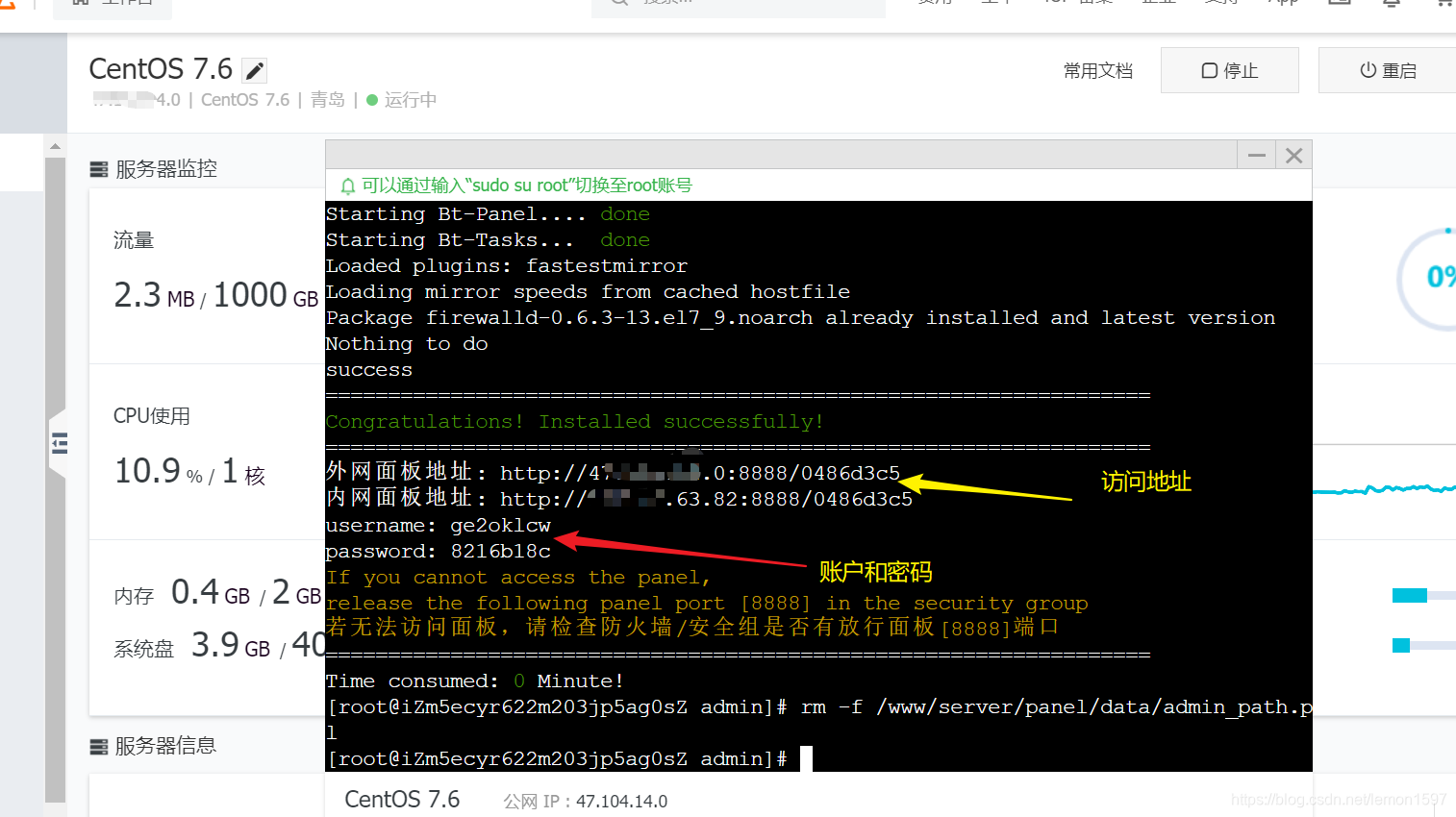Click the sudo su root hint text
Screen dimensions: 1456x817
[527, 186]
